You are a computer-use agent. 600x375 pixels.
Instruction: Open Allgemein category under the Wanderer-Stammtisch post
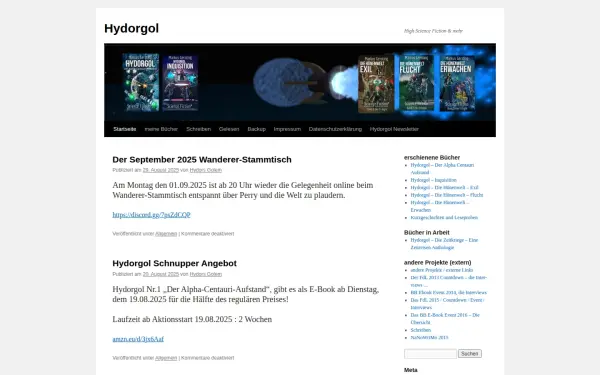pos(166,233)
